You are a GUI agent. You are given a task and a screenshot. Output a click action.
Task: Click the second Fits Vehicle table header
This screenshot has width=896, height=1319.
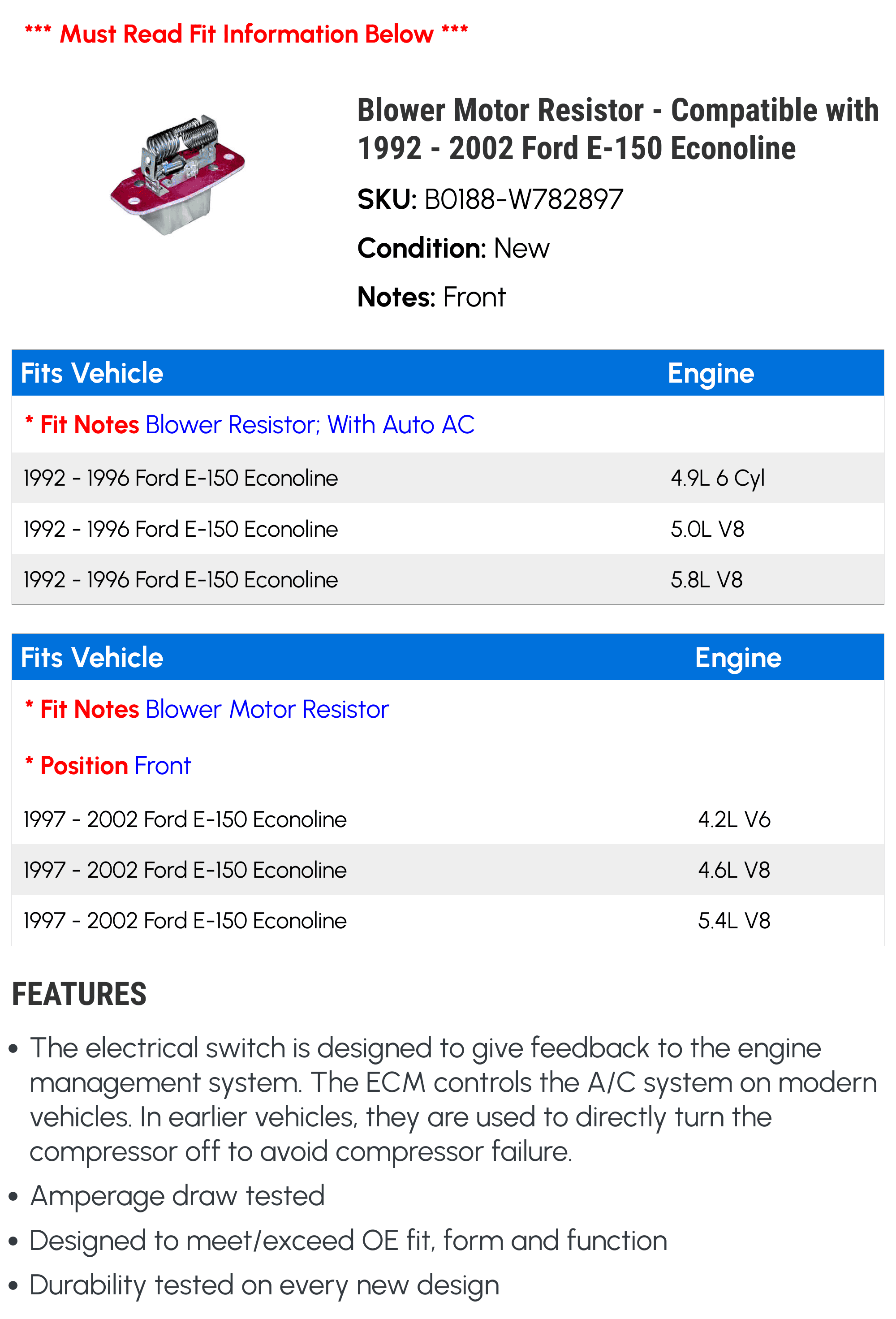pos(92,657)
